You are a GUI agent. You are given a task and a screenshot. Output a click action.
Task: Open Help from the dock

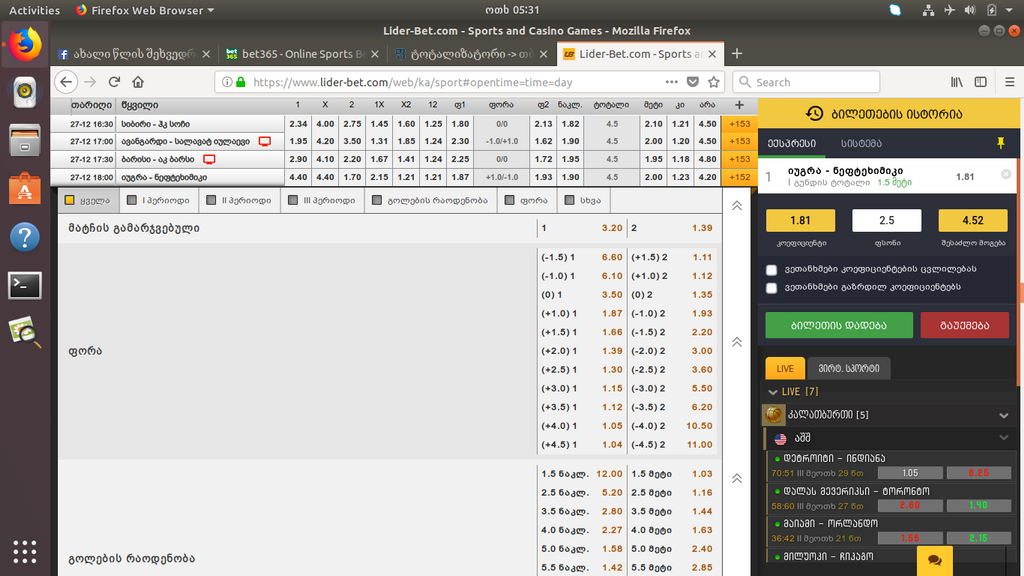pyautogui.click(x=25, y=236)
